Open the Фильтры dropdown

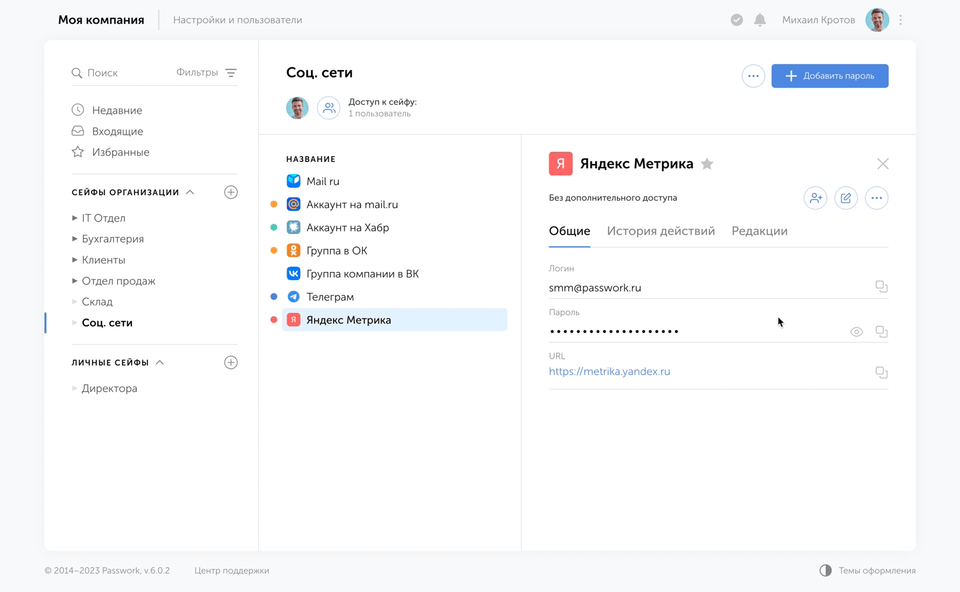pos(206,73)
